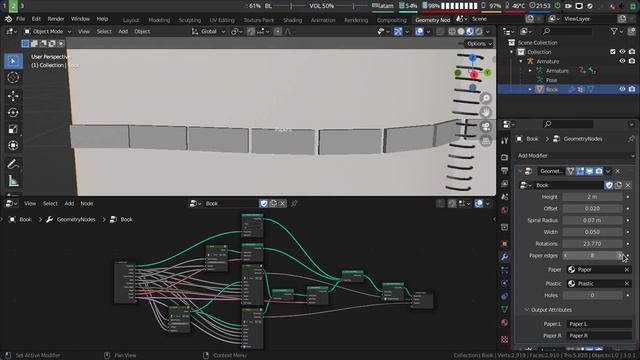
Task: Pin the node tree in the node editor header
Action: click(294, 203)
